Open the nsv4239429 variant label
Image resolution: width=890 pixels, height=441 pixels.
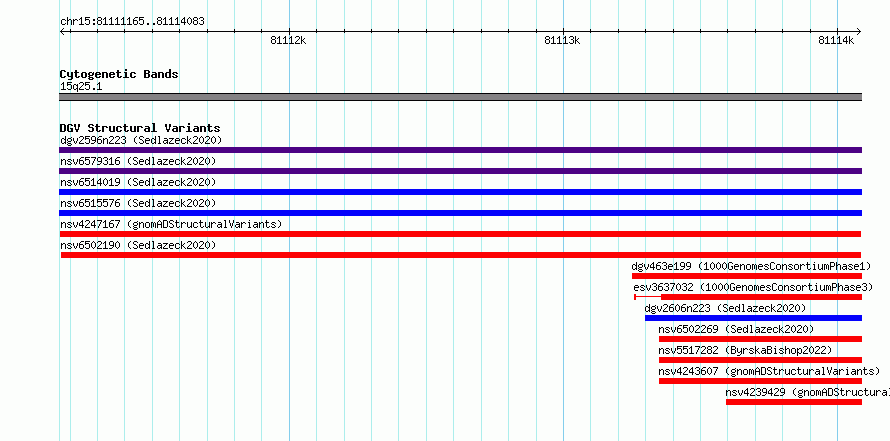tap(807, 392)
